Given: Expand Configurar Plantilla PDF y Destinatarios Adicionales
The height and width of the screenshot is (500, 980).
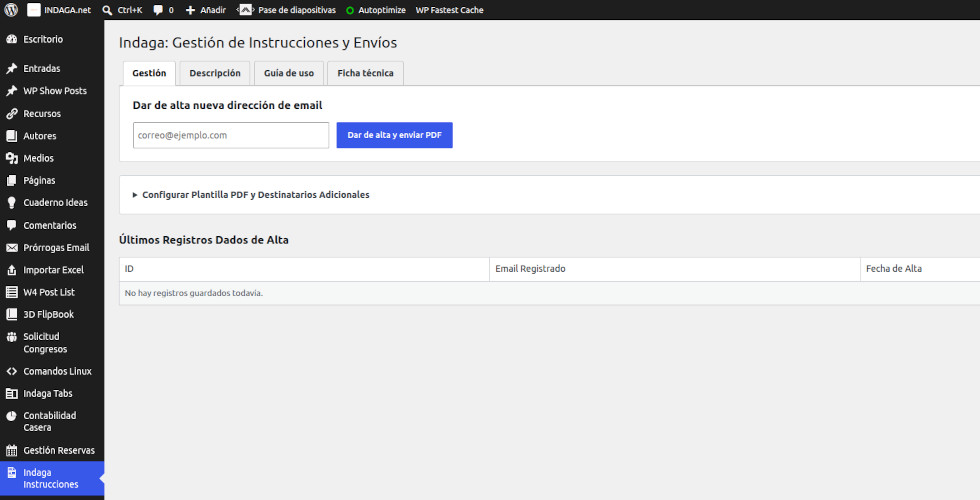Looking at the screenshot, I should [251, 194].
